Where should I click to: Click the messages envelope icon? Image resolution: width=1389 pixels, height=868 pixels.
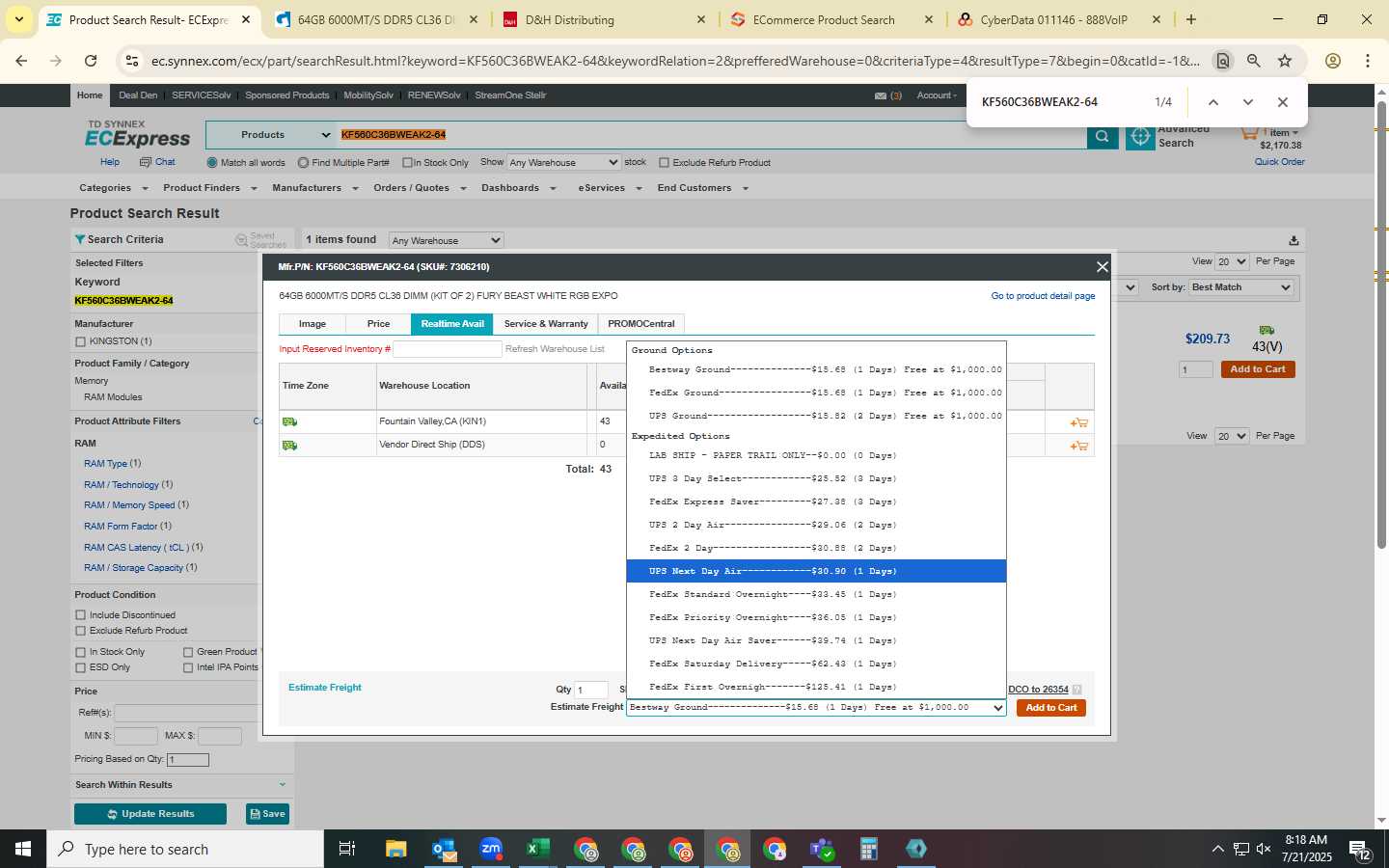tap(880, 95)
